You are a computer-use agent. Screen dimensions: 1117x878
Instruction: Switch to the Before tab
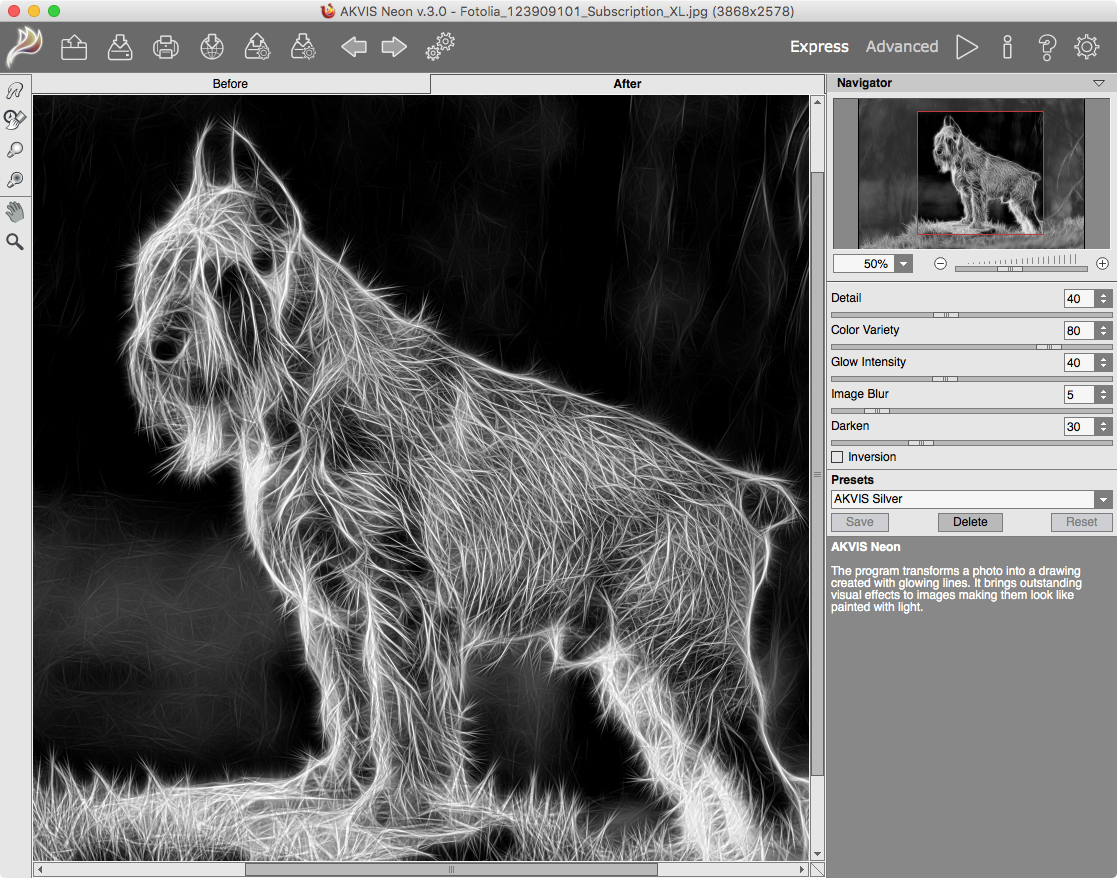pyautogui.click(x=231, y=84)
